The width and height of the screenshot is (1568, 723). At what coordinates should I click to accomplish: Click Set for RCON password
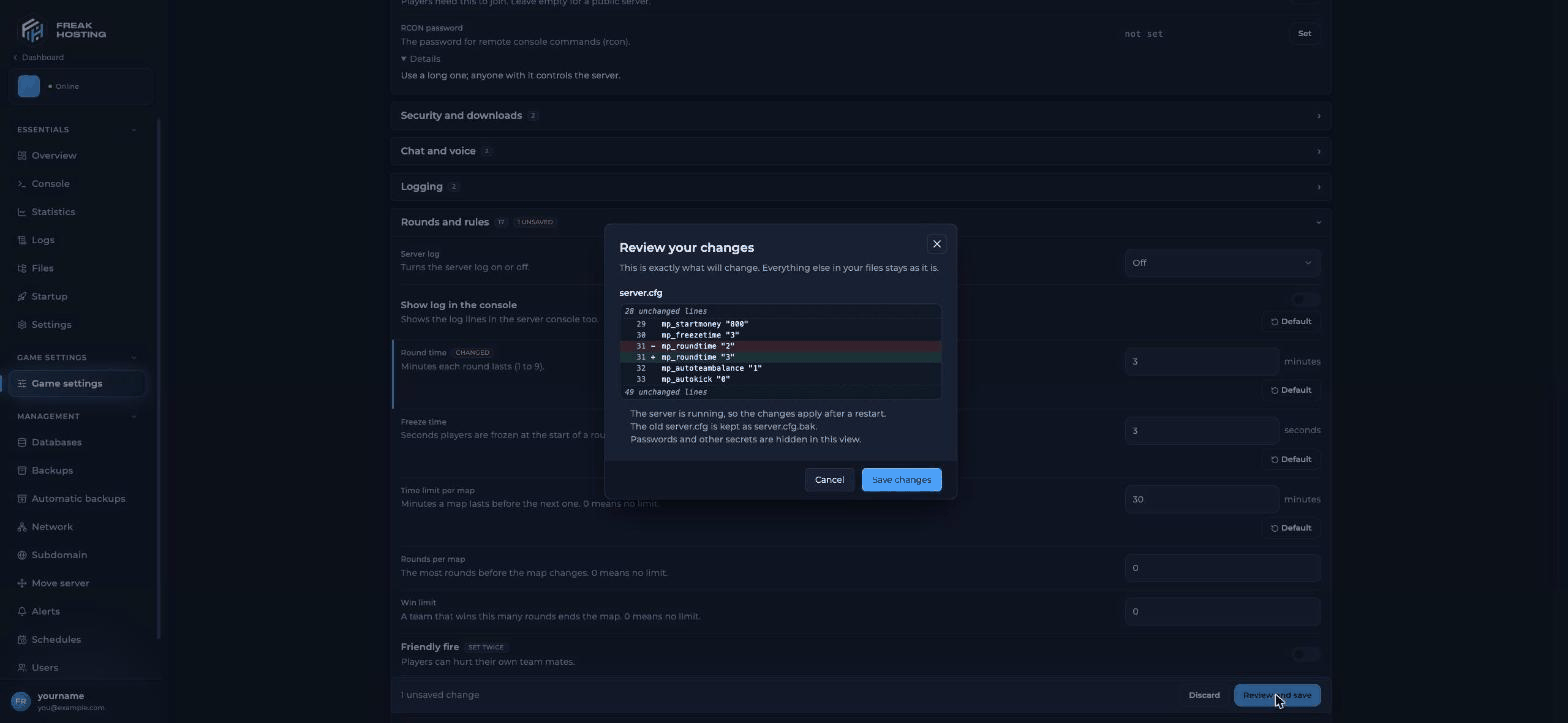click(1304, 34)
